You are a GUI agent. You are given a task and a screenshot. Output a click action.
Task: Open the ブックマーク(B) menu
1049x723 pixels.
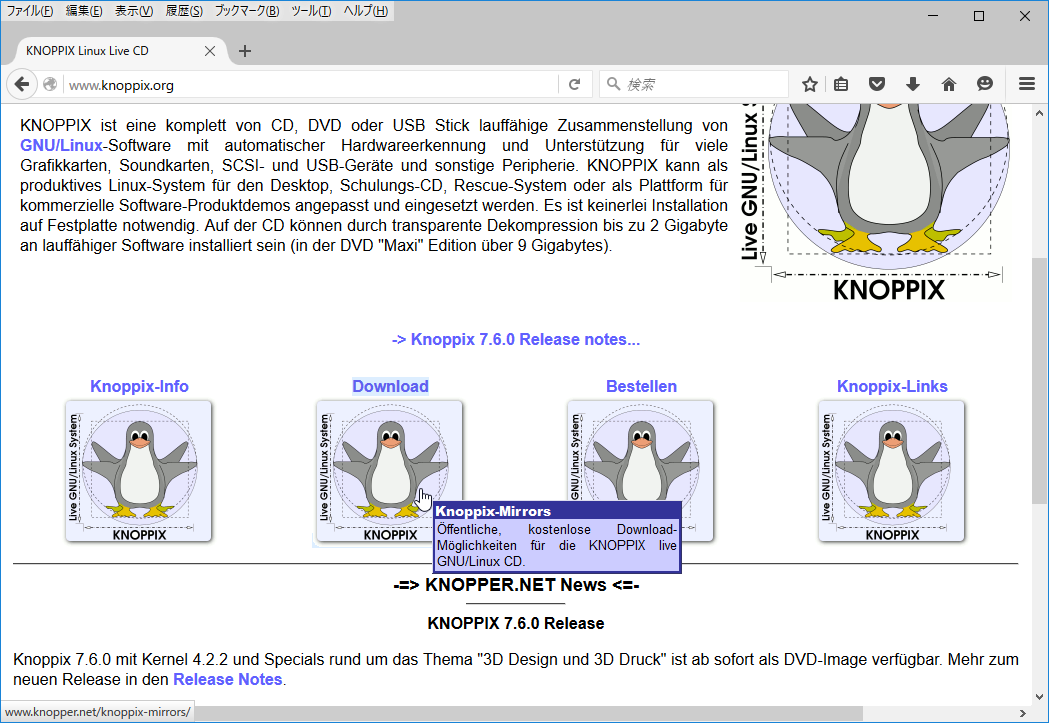(x=247, y=11)
